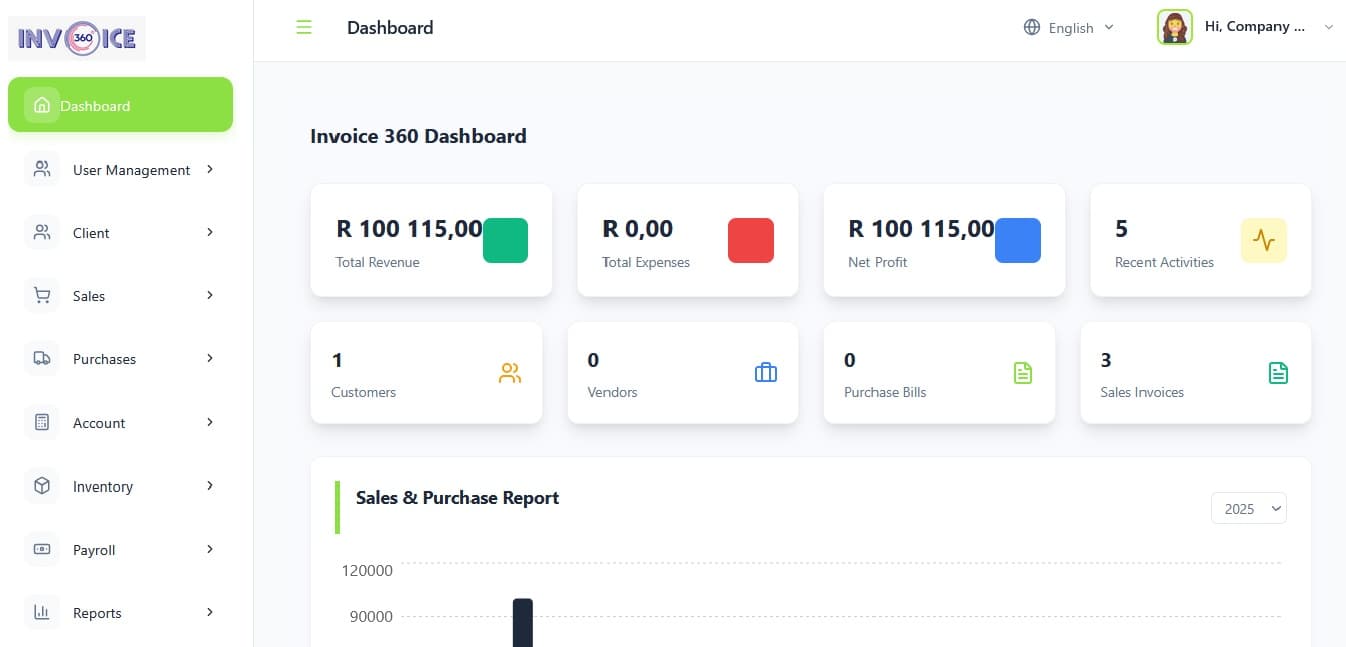Click the Invoice 360 logo
Screen dimensions: 1346x647
coord(76,38)
